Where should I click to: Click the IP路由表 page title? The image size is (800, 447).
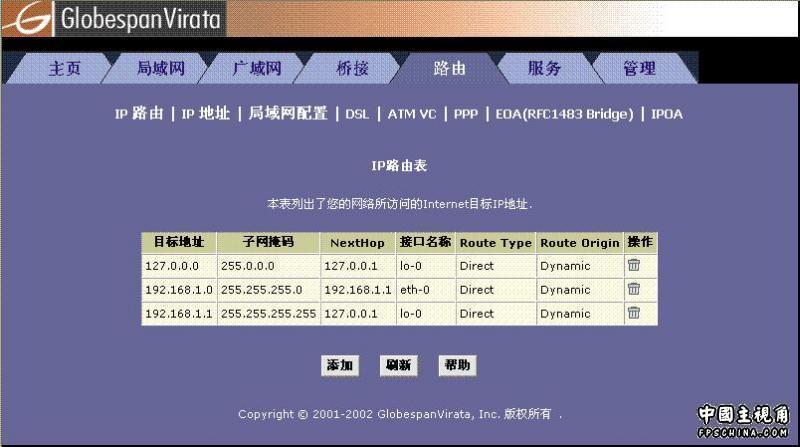click(399, 165)
